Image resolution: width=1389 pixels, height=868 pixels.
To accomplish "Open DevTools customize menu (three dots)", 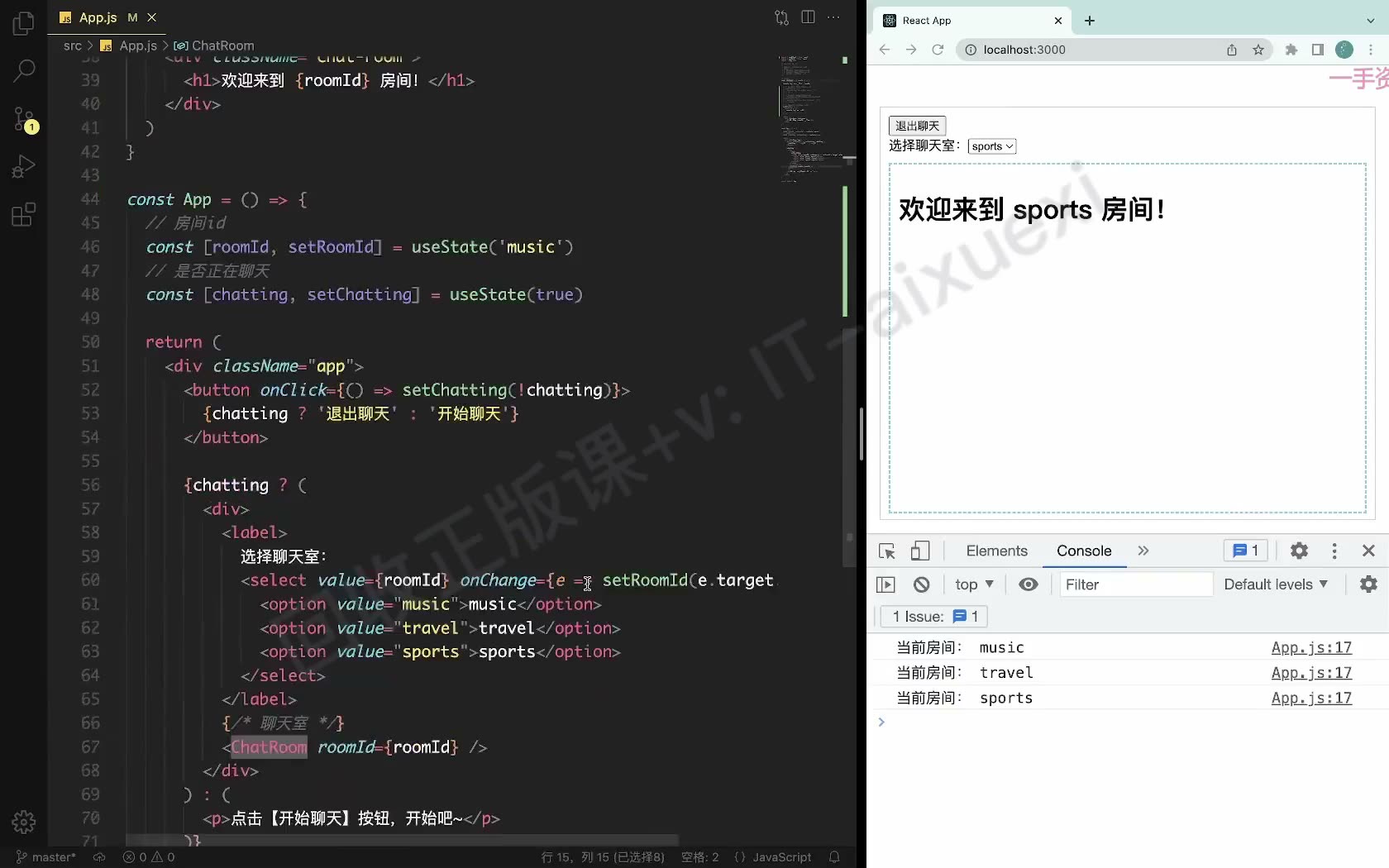I will (x=1334, y=551).
